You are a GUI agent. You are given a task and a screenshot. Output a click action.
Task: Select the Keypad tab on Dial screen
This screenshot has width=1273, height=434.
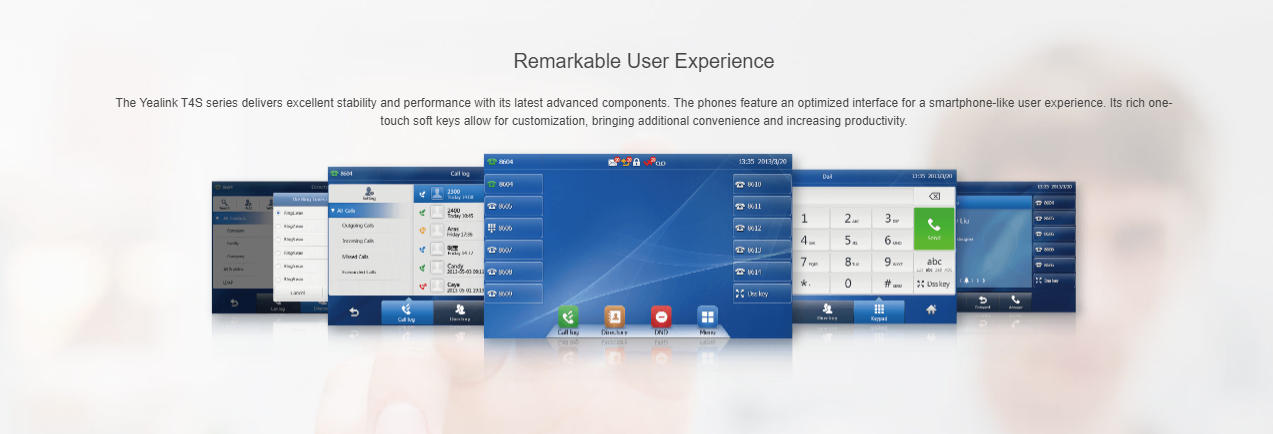click(x=879, y=312)
